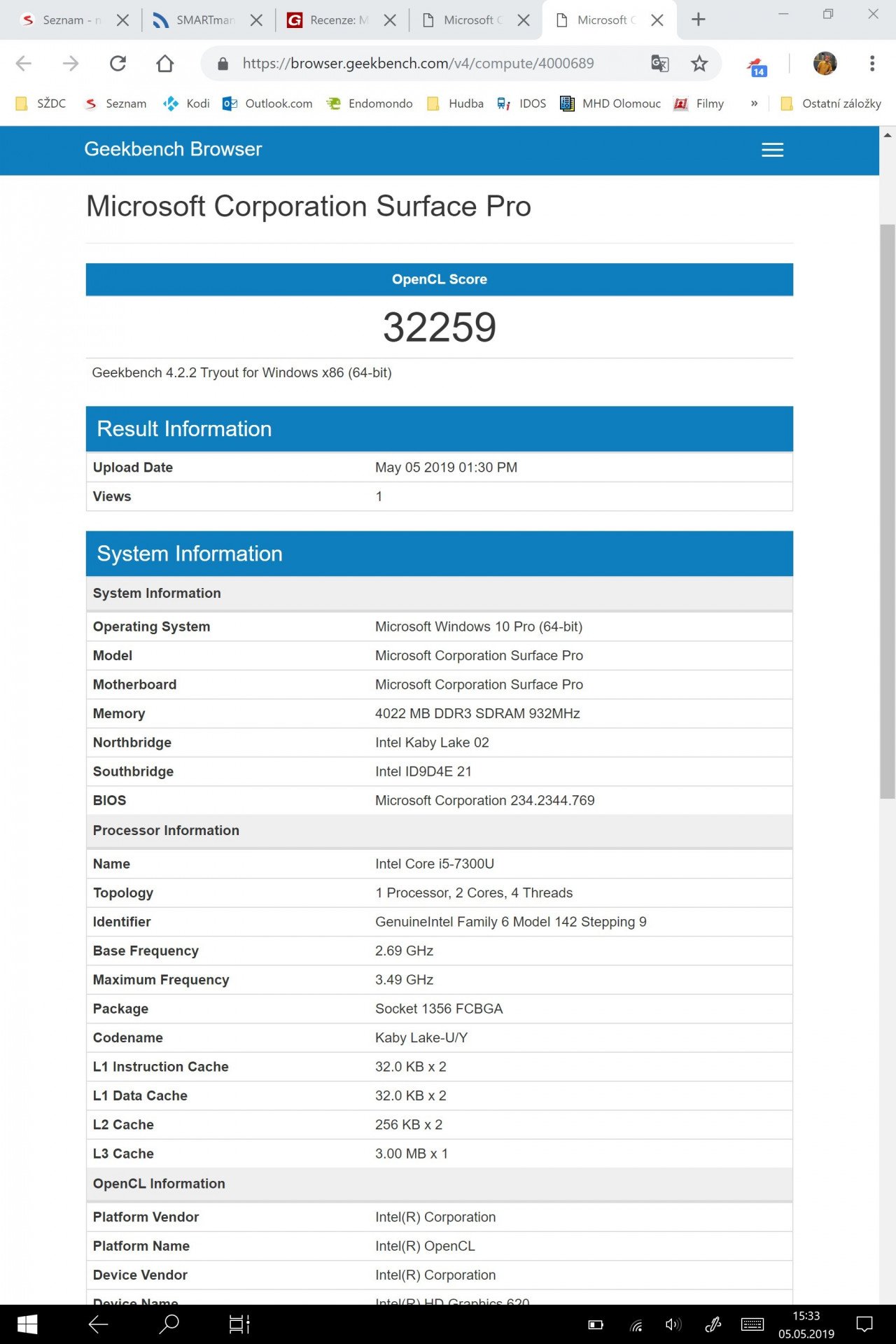Click the scrollbar up arrow

point(888,135)
